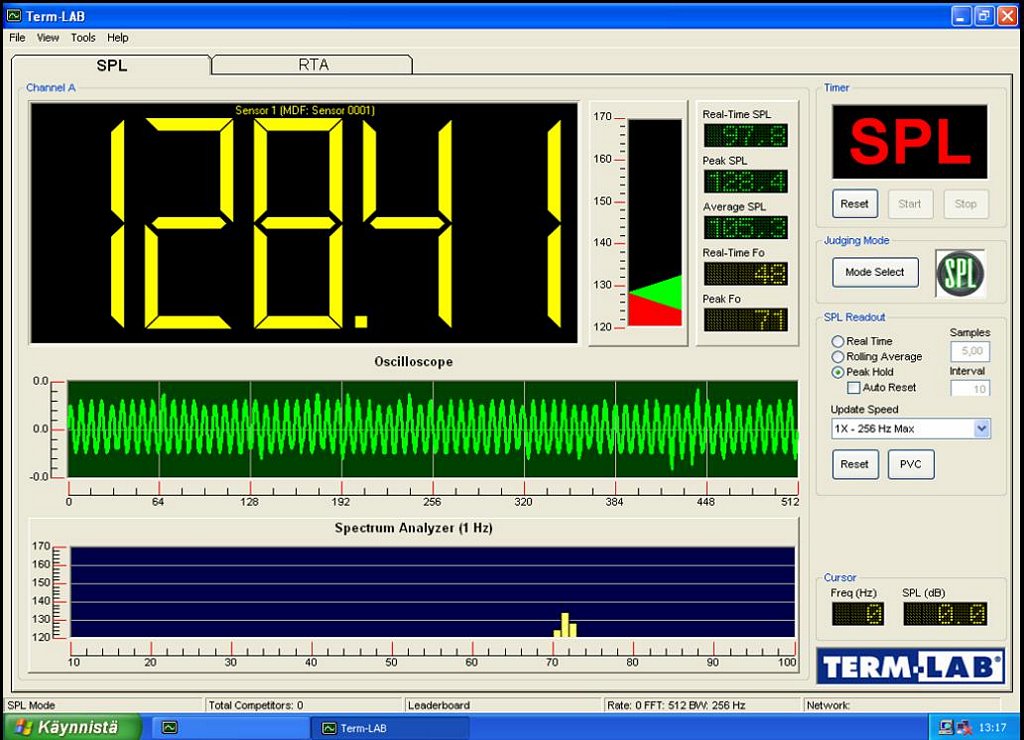This screenshot has width=1024, height=740.
Task: Click the PVC button
Action: coord(910,465)
